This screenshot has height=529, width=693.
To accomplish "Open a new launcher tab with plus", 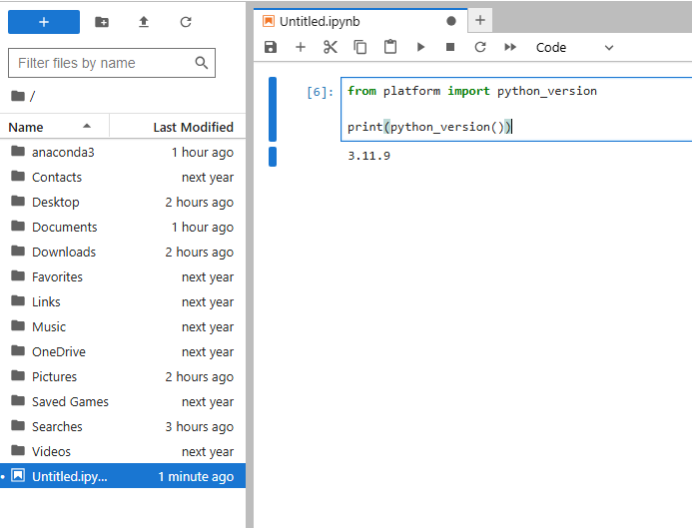I will pyautogui.click(x=480, y=20).
